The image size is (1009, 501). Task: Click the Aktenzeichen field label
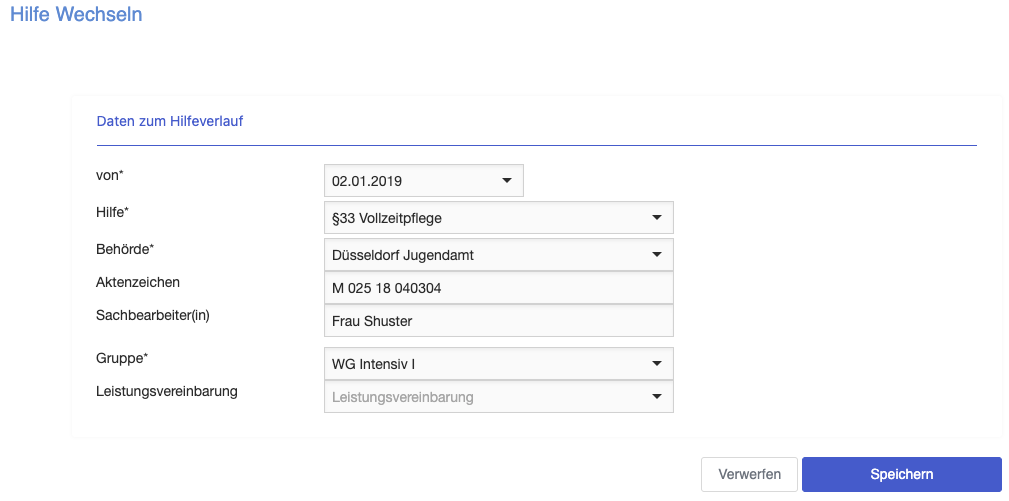[138, 282]
